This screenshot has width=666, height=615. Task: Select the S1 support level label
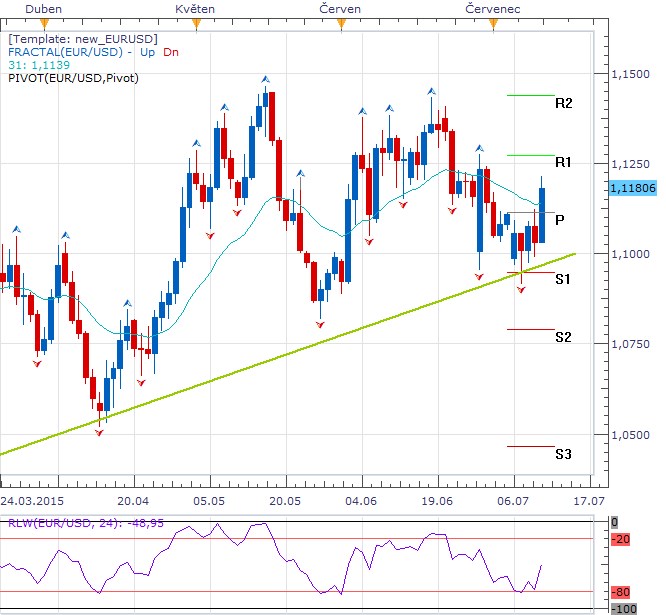point(563,279)
